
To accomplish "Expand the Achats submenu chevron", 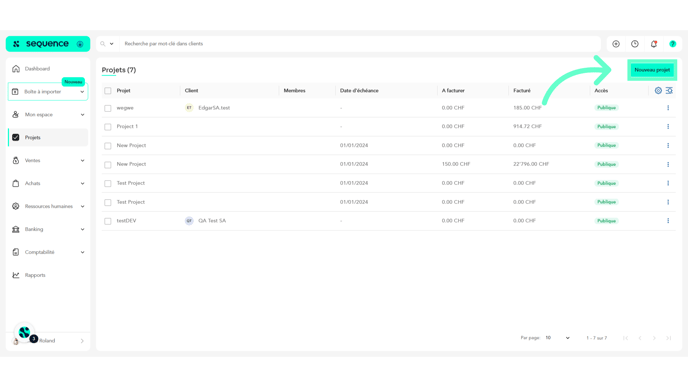I will (x=82, y=183).
